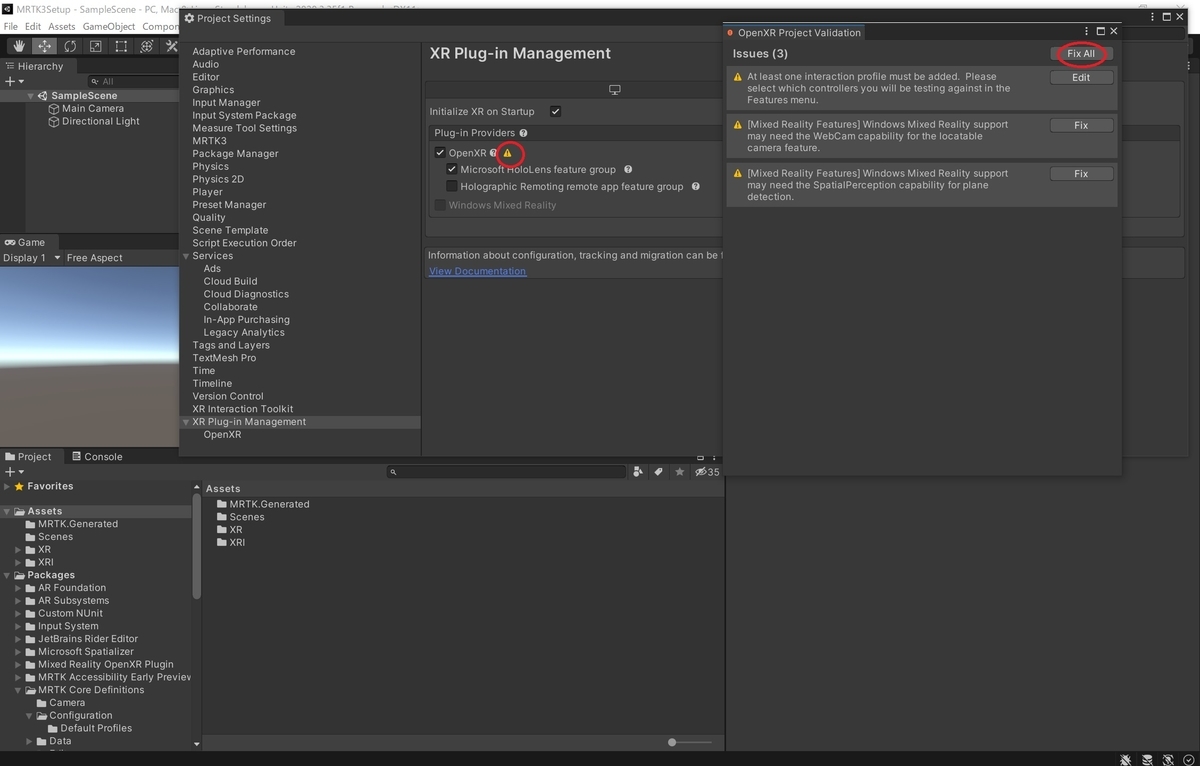1200x766 pixels.
Task: Click Edit for interaction profile issue
Action: (x=1081, y=77)
